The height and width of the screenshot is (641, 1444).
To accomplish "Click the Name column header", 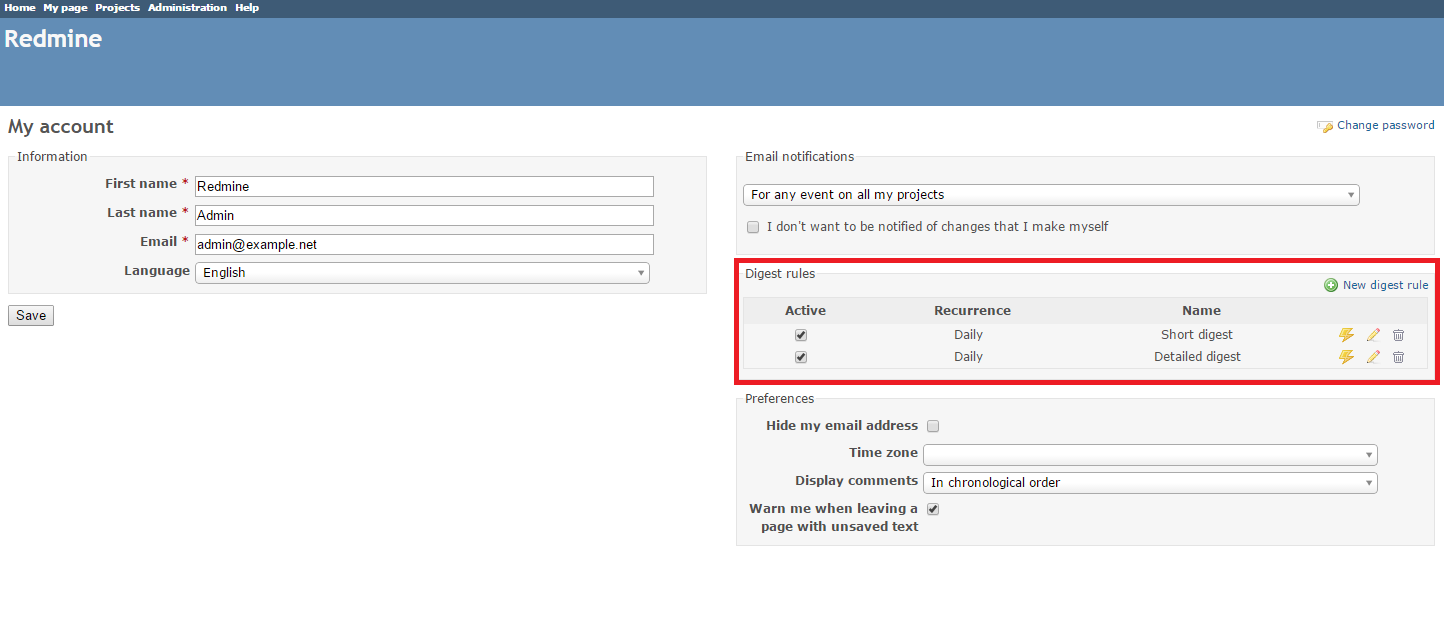I will [1201, 311].
